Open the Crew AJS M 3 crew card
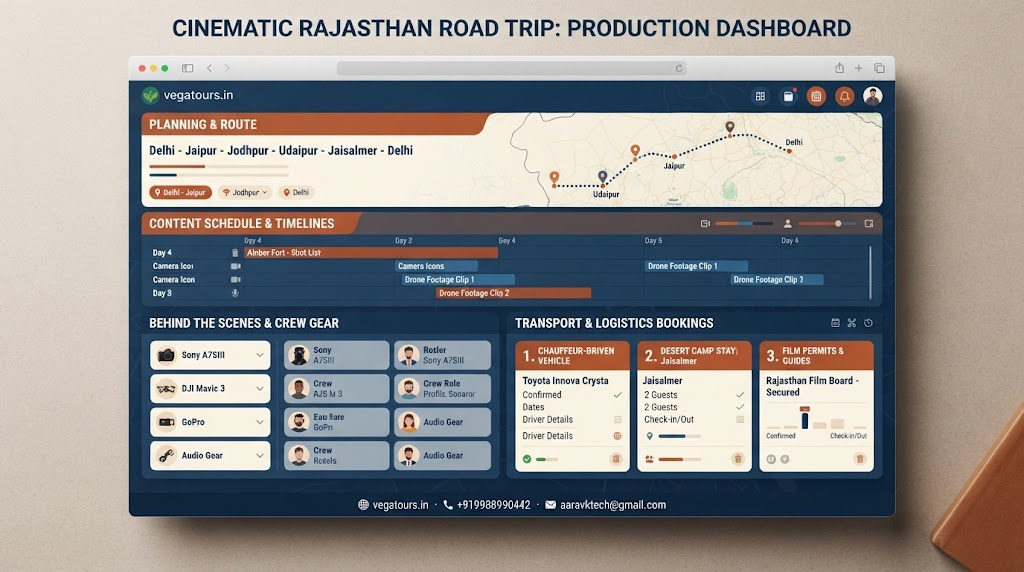This screenshot has height=572, width=1024. tap(336, 389)
